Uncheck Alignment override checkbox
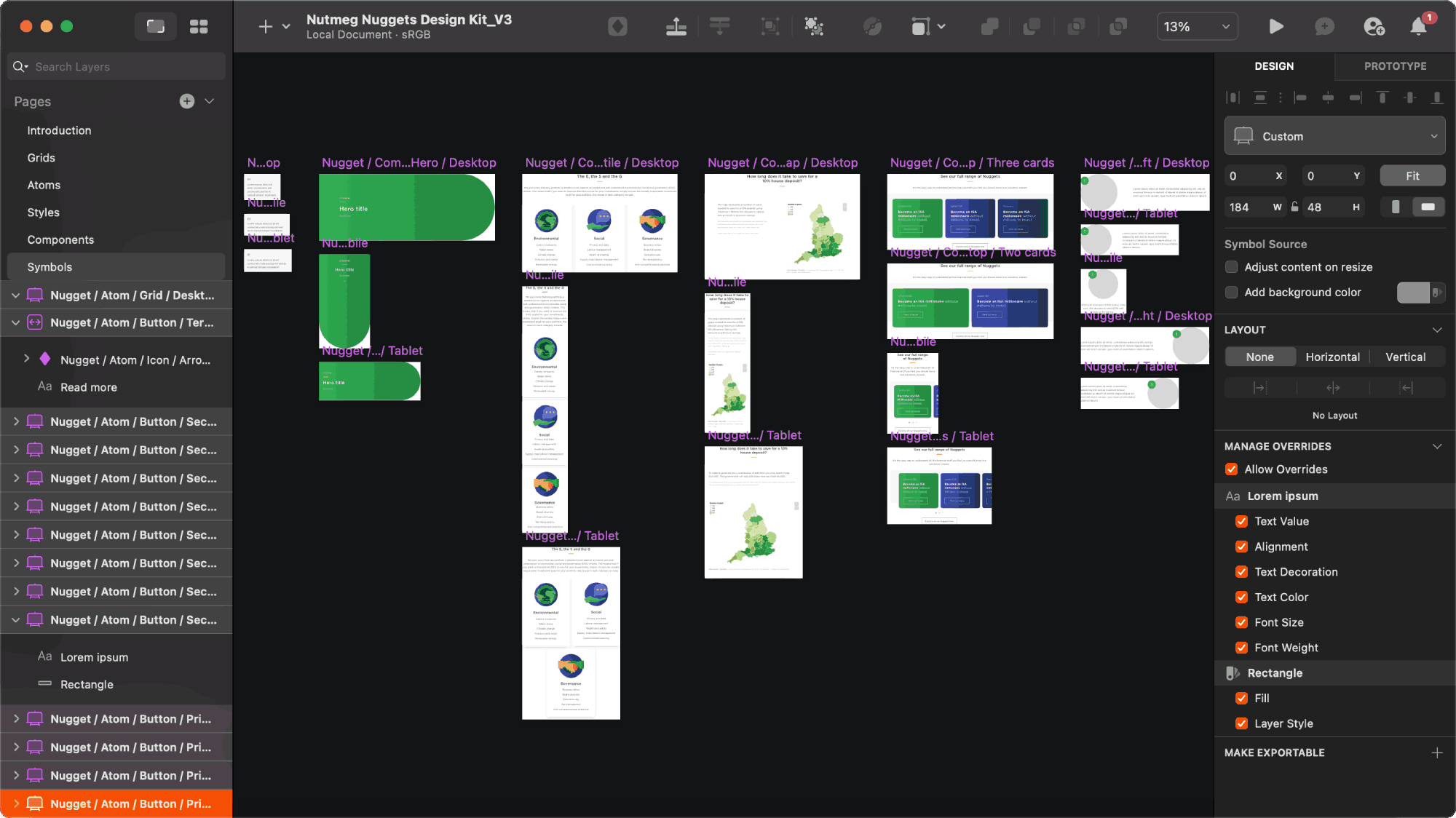This screenshot has height=818, width=1456. pyautogui.click(x=1242, y=547)
